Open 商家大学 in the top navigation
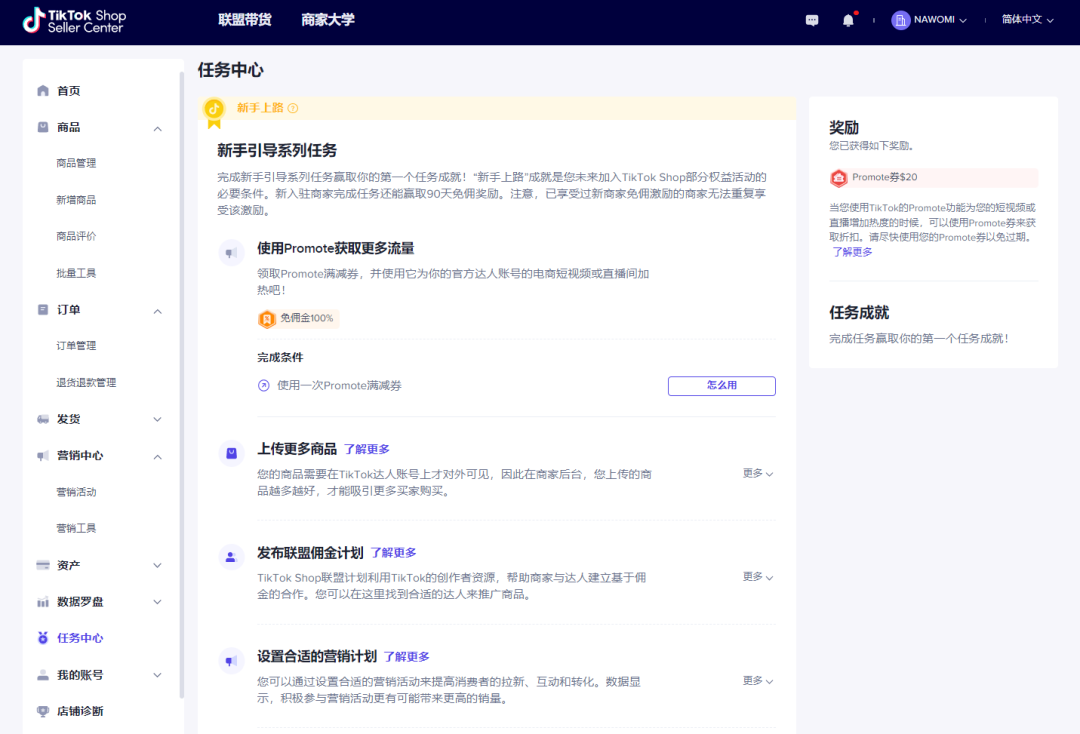Viewport: 1080px width, 734px height. [x=328, y=20]
